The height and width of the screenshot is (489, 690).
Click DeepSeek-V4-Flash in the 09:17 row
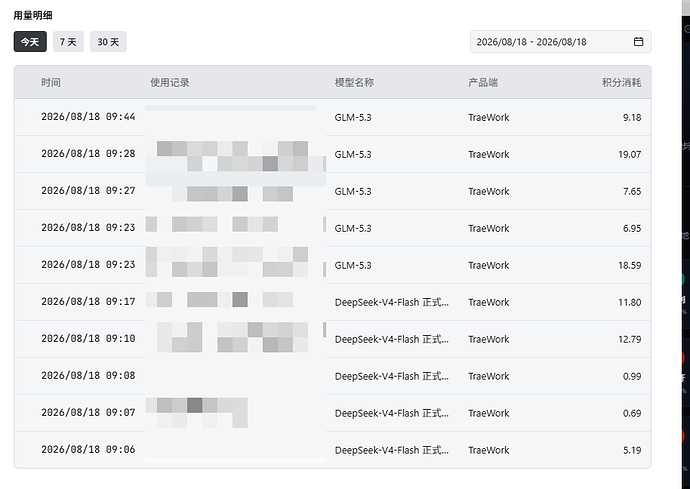pos(392,302)
